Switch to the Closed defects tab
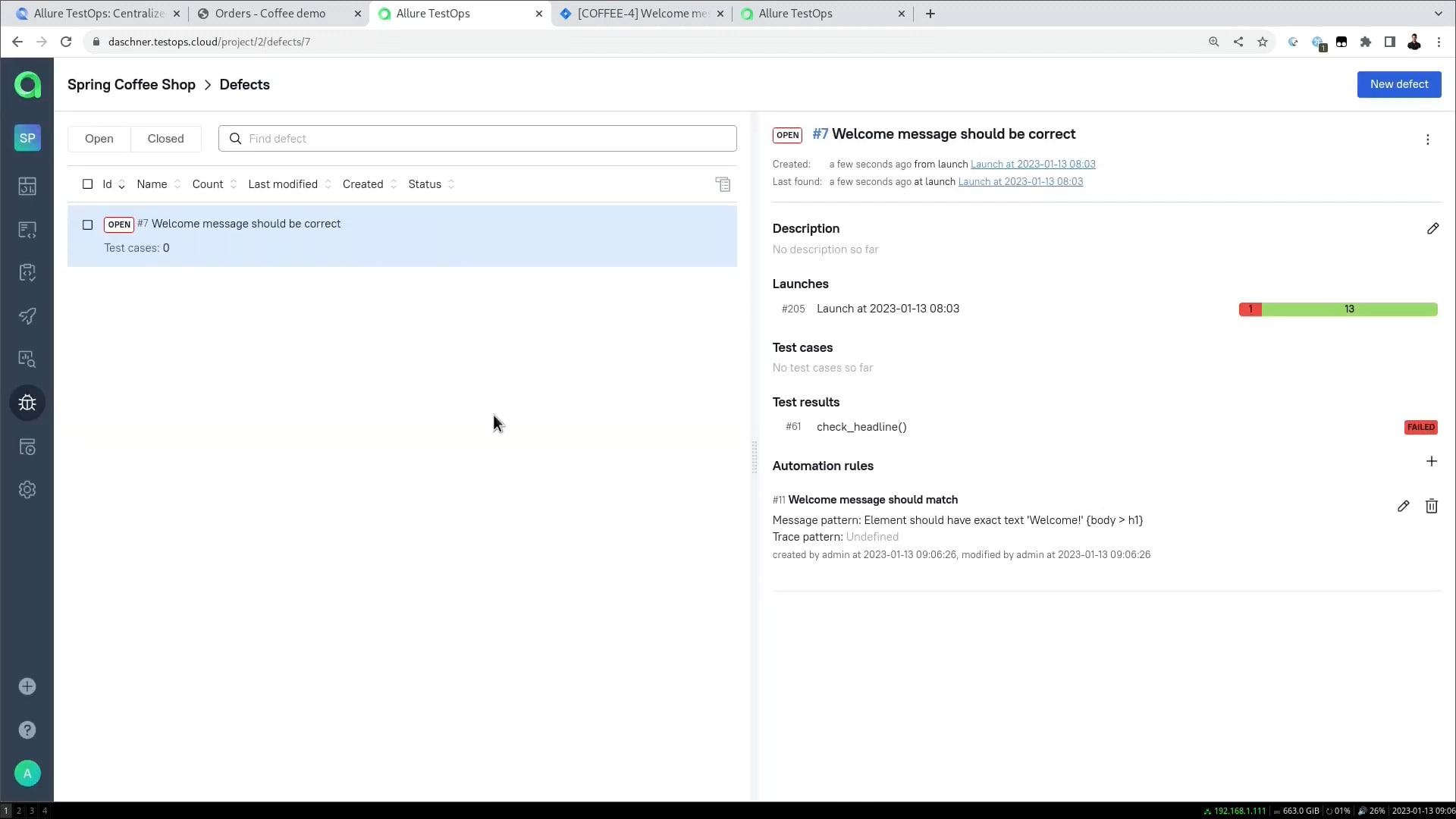The height and width of the screenshot is (819, 1456). pos(165,139)
